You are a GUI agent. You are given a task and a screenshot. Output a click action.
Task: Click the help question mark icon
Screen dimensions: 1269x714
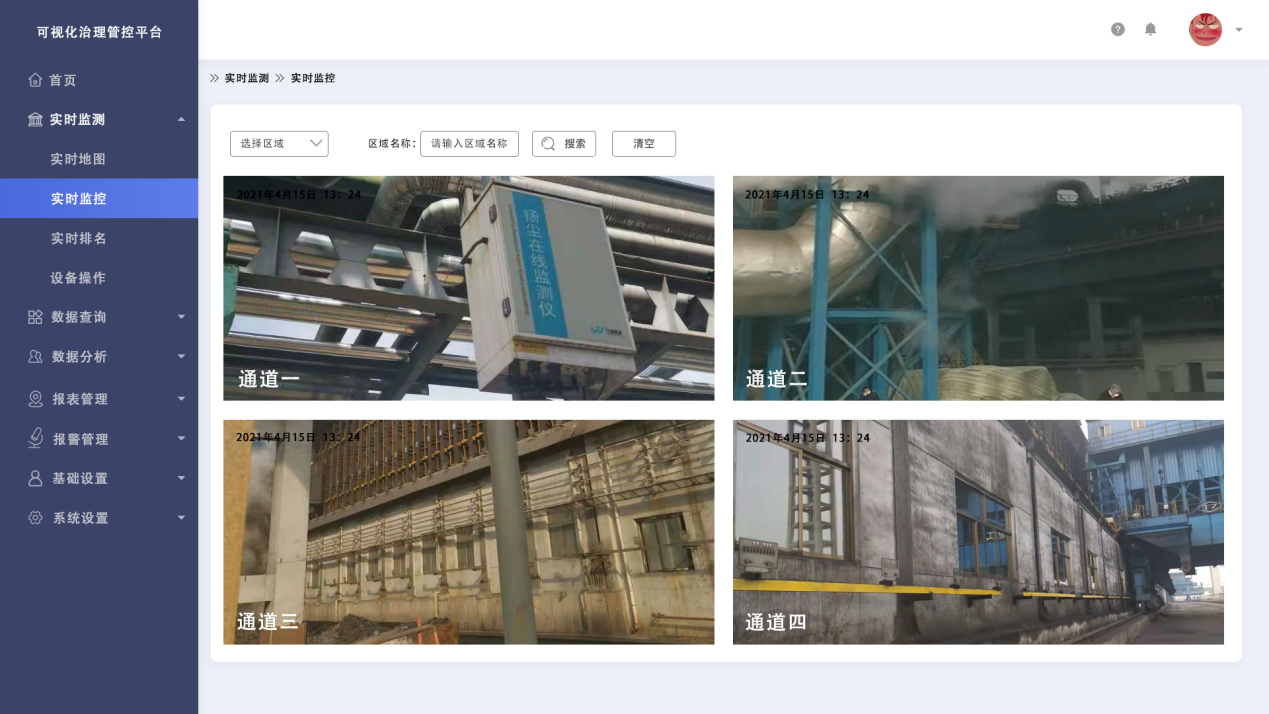point(1118,30)
